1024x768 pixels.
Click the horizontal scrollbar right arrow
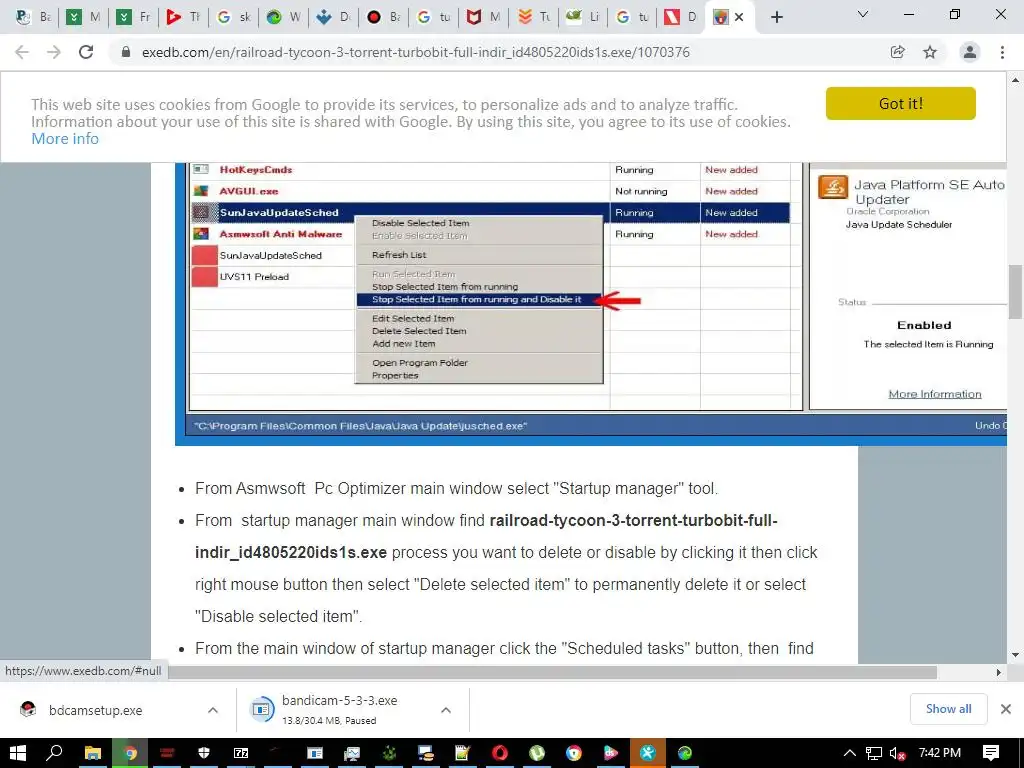click(x=999, y=672)
